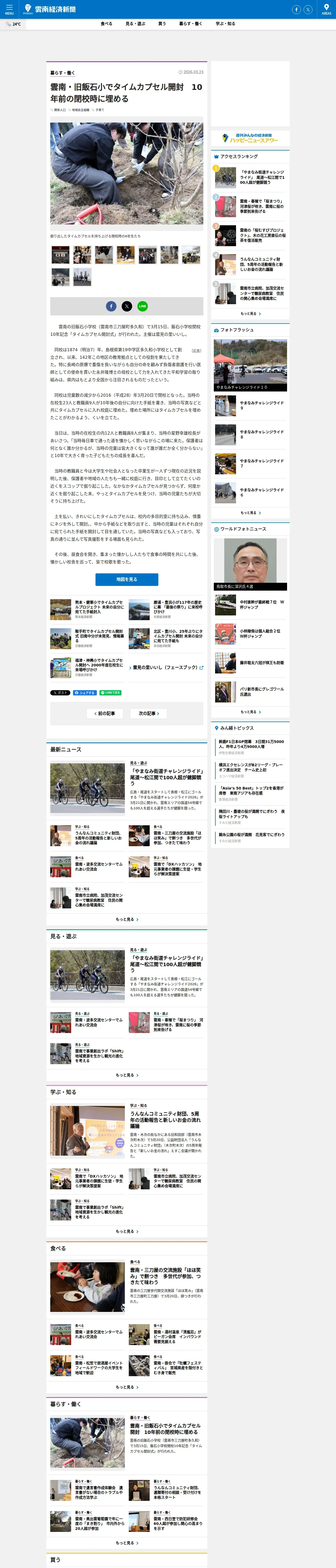Screen dimensions: 336x1568
Task: Click the 24°C weather indicator
Action: click(x=13, y=24)
